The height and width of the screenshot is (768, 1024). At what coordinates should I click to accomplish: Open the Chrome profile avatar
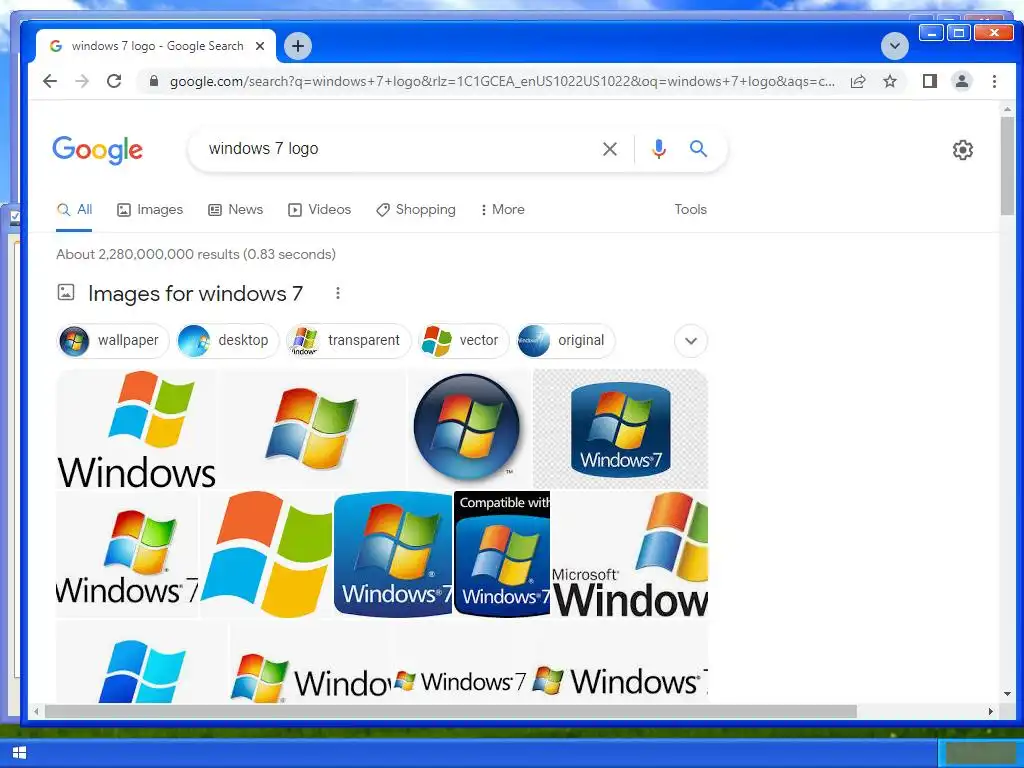962,81
